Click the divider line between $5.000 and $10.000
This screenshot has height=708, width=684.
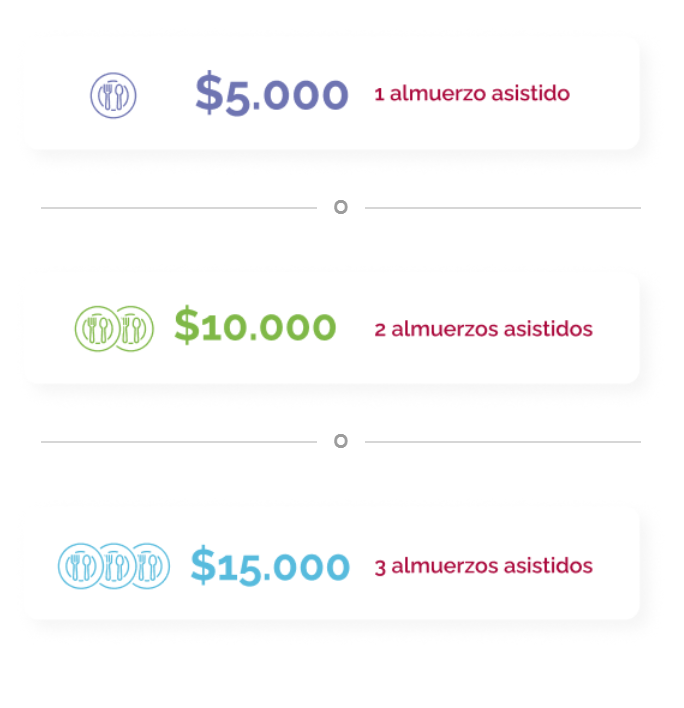pyautogui.click(x=180, y=208)
